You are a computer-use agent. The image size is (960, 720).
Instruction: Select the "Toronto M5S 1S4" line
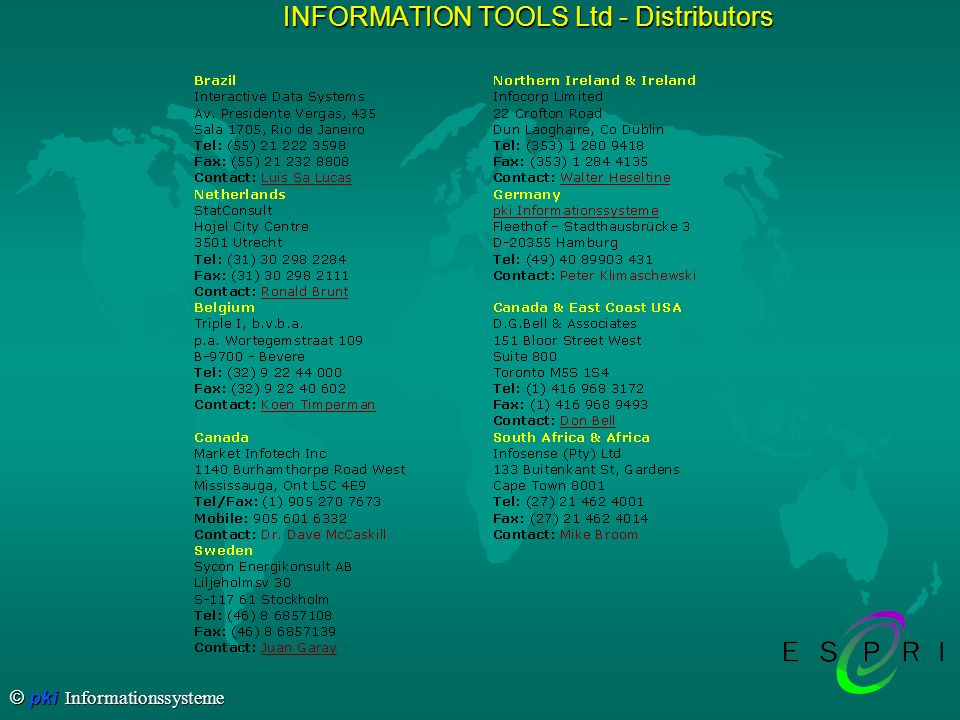point(551,373)
